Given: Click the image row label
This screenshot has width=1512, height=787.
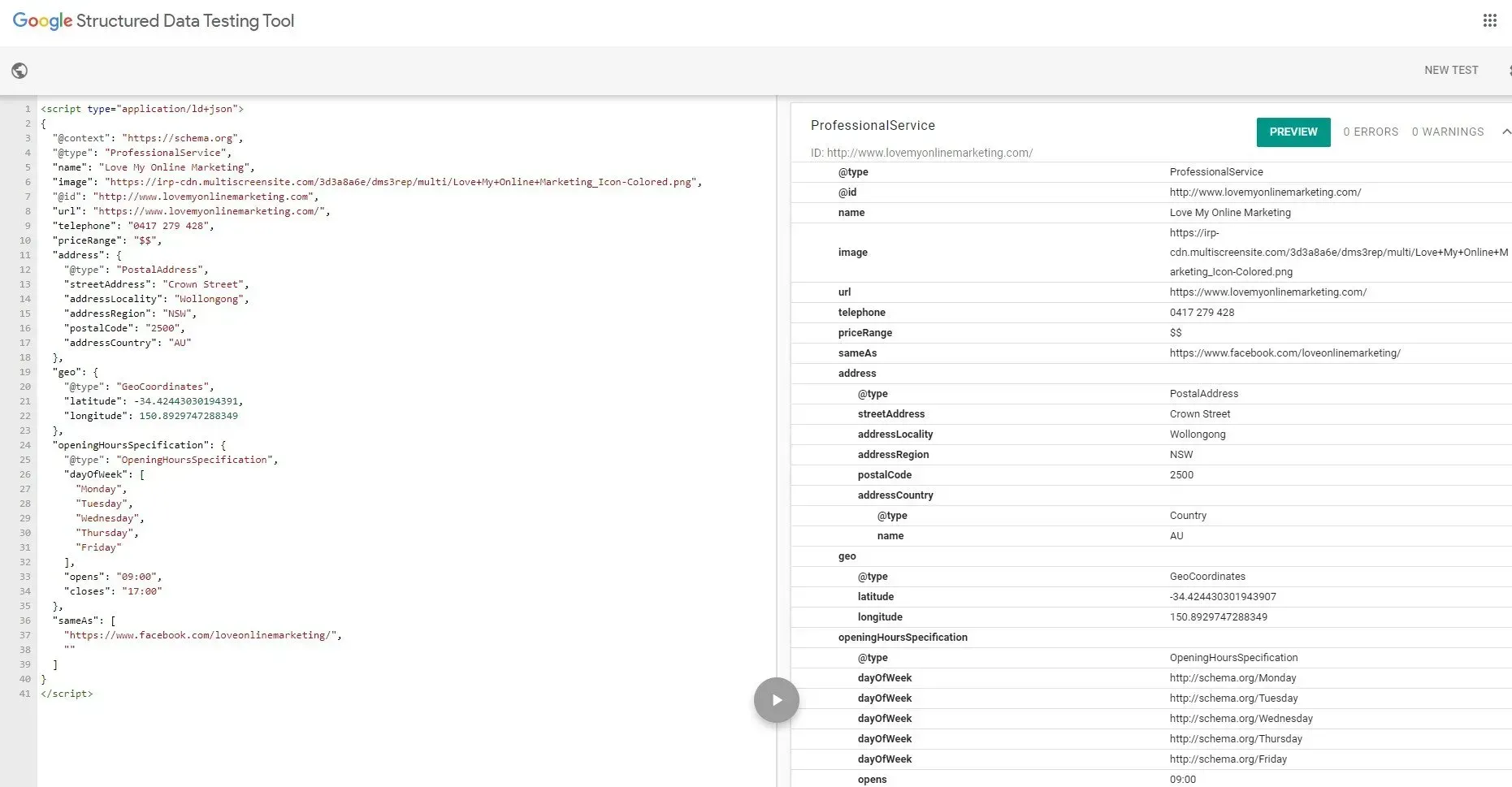Looking at the screenshot, I should click(853, 253).
